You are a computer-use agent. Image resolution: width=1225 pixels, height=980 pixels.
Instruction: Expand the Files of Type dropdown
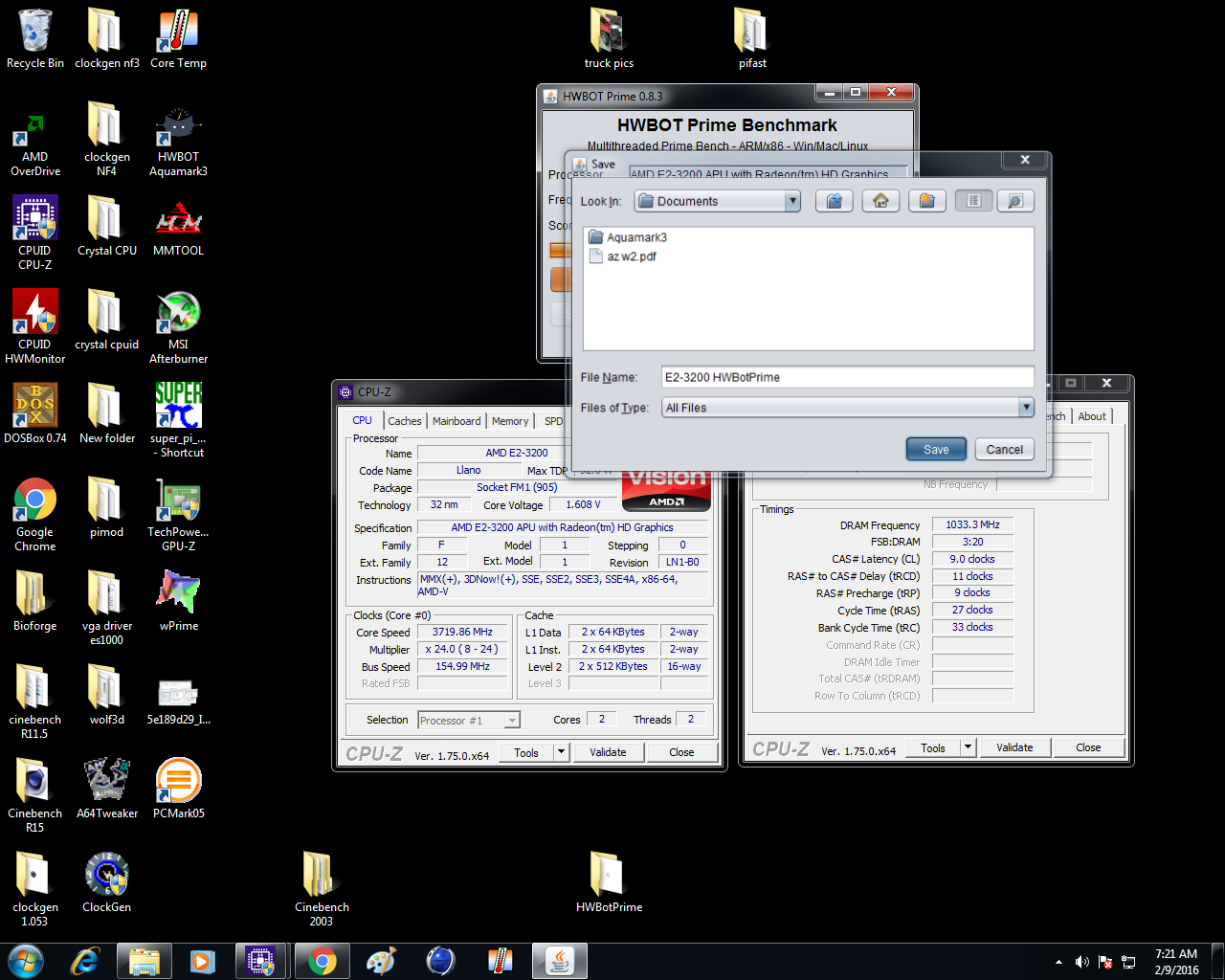pyautogui.click(x=1026, y=408)
